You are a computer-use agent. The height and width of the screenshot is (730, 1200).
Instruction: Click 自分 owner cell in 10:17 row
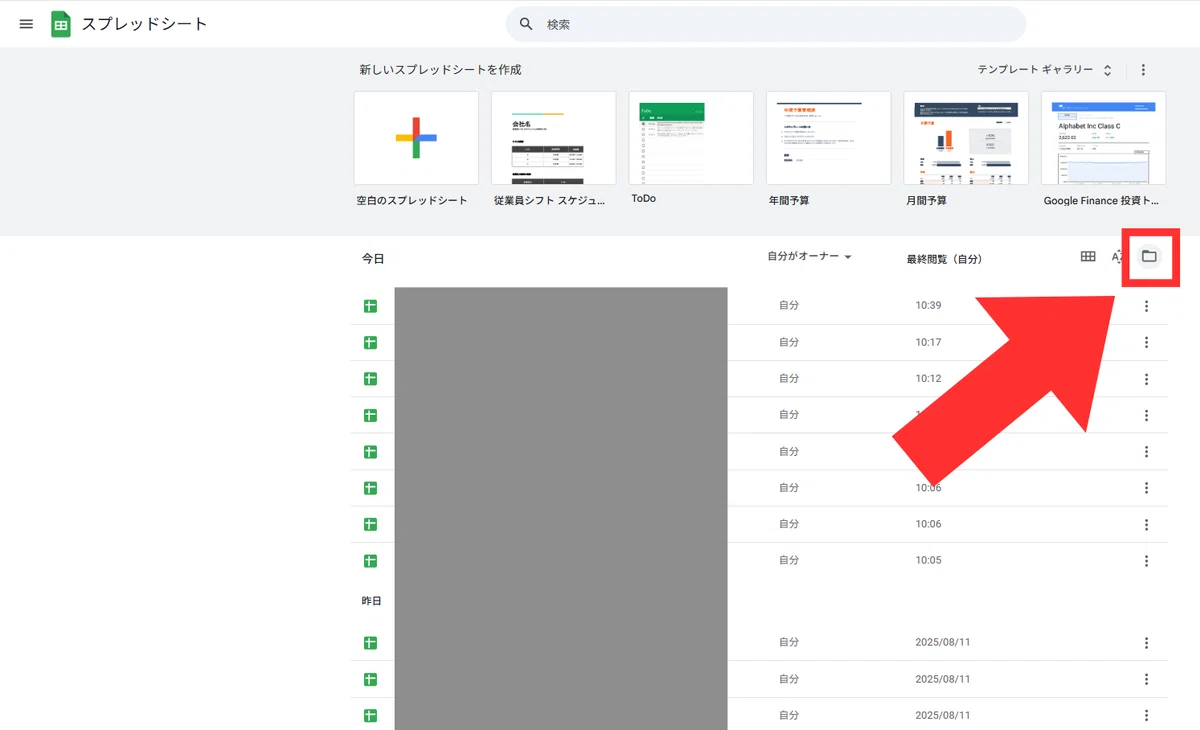tap(789, 342)
